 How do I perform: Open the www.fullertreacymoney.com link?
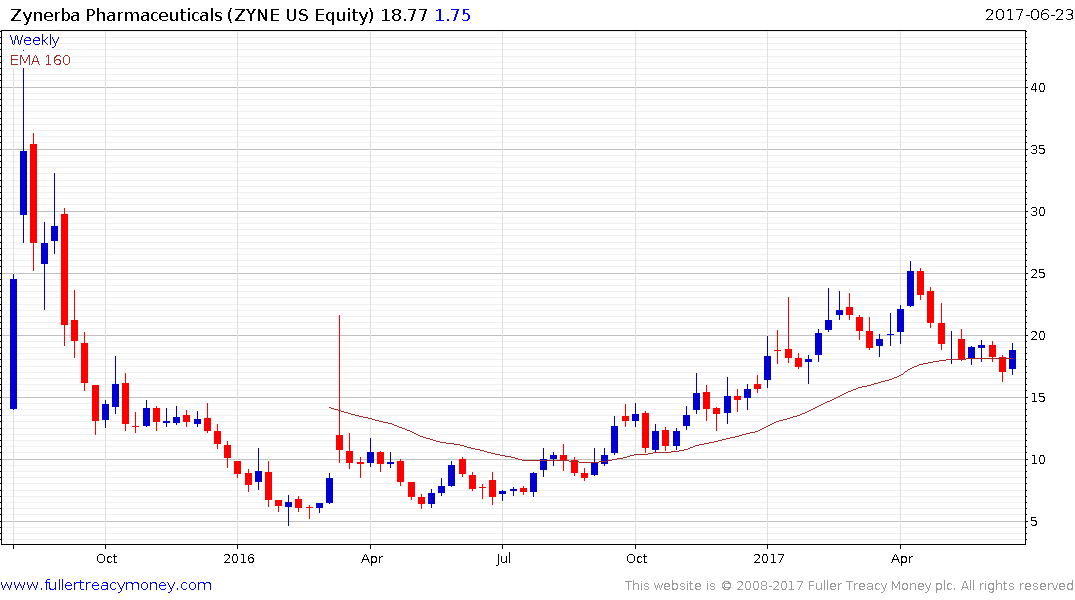click(106, 585)
